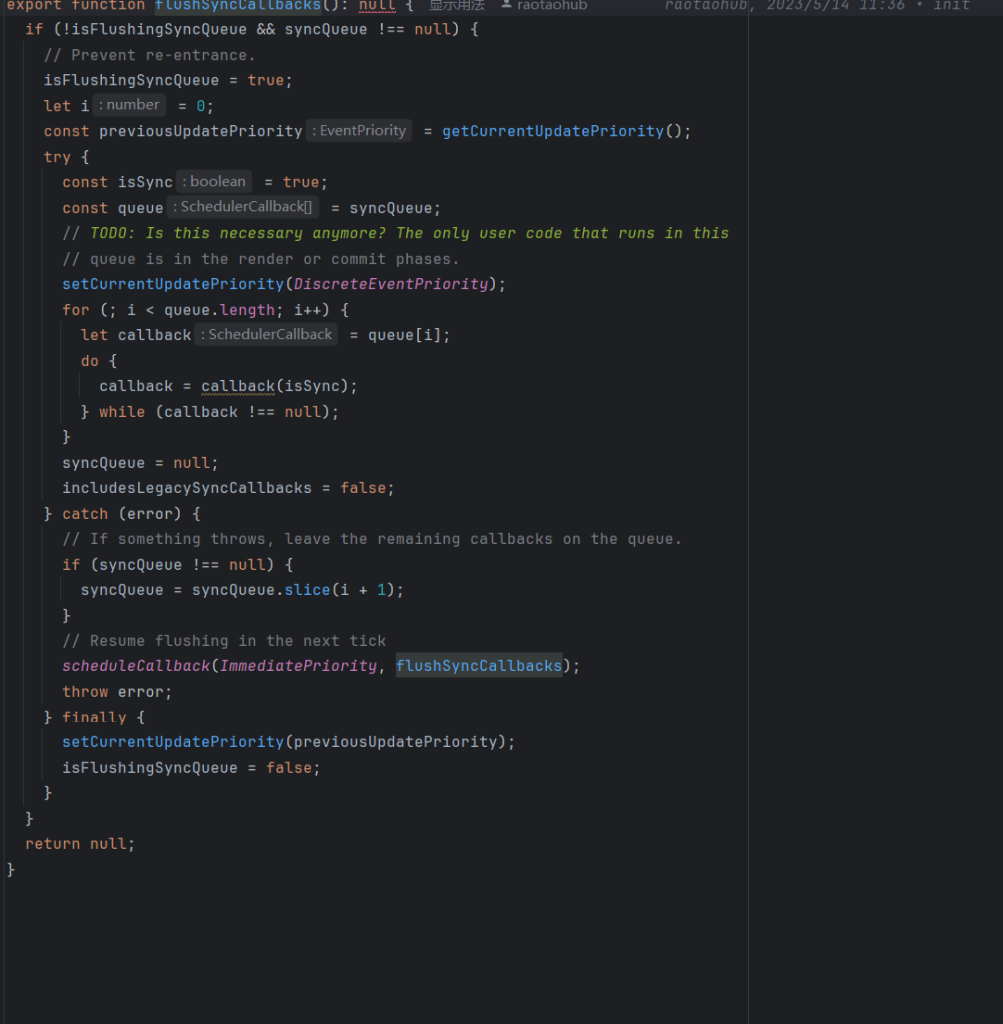Image resolution: width=1003 pixels, height=1024 pixels.
Task: Click the return null statement
Action: point(78,843)
